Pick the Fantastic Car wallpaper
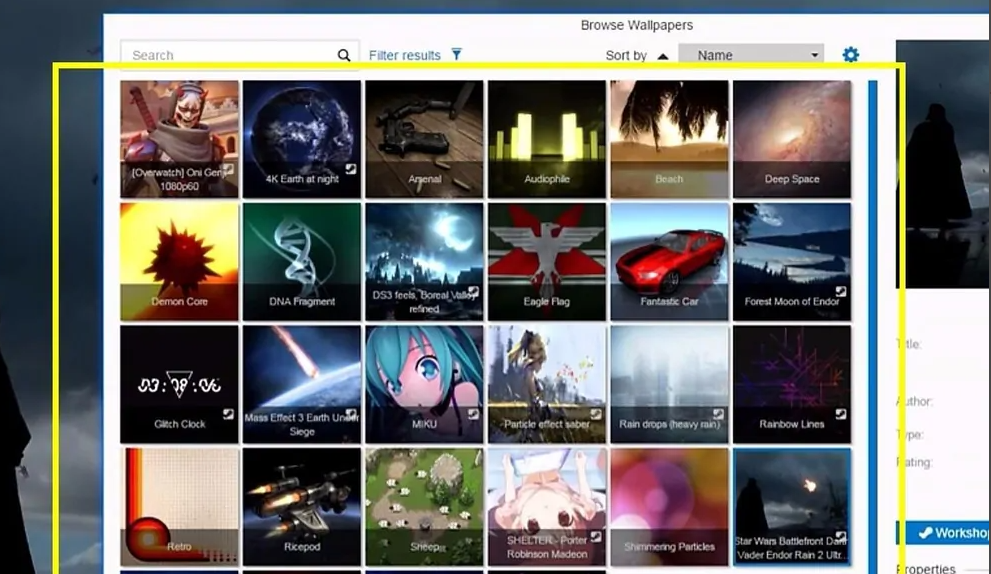Screen dimensions: 991x574 click(669, 261)
